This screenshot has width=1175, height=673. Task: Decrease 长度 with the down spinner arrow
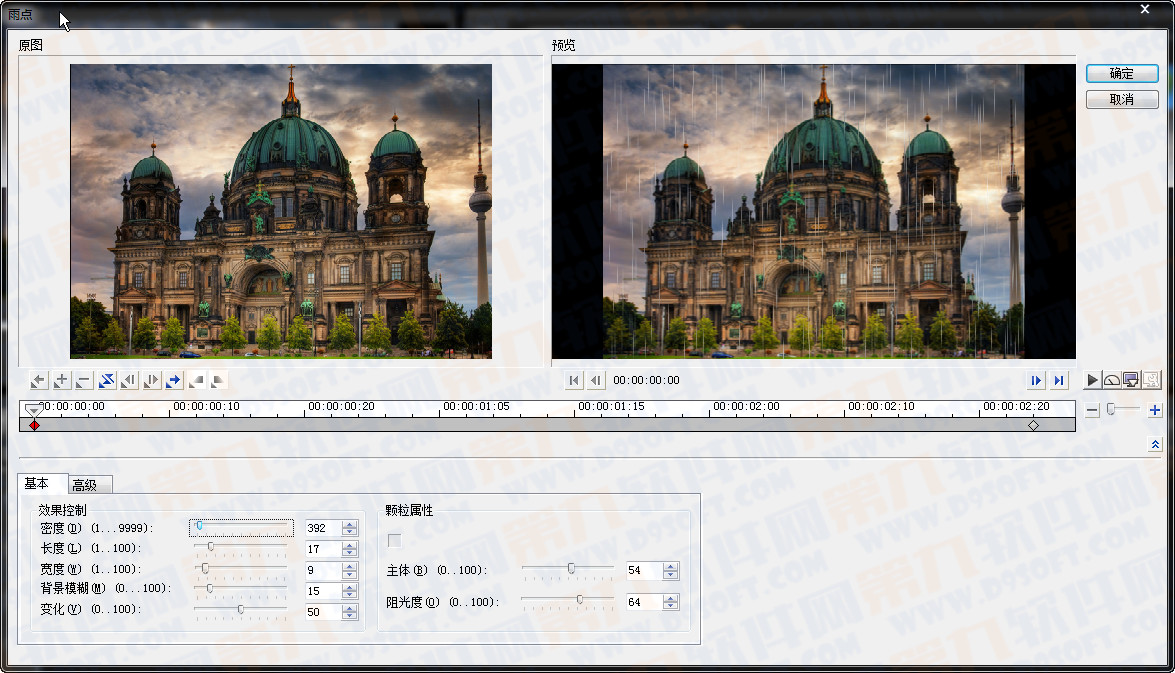(349, 553)
